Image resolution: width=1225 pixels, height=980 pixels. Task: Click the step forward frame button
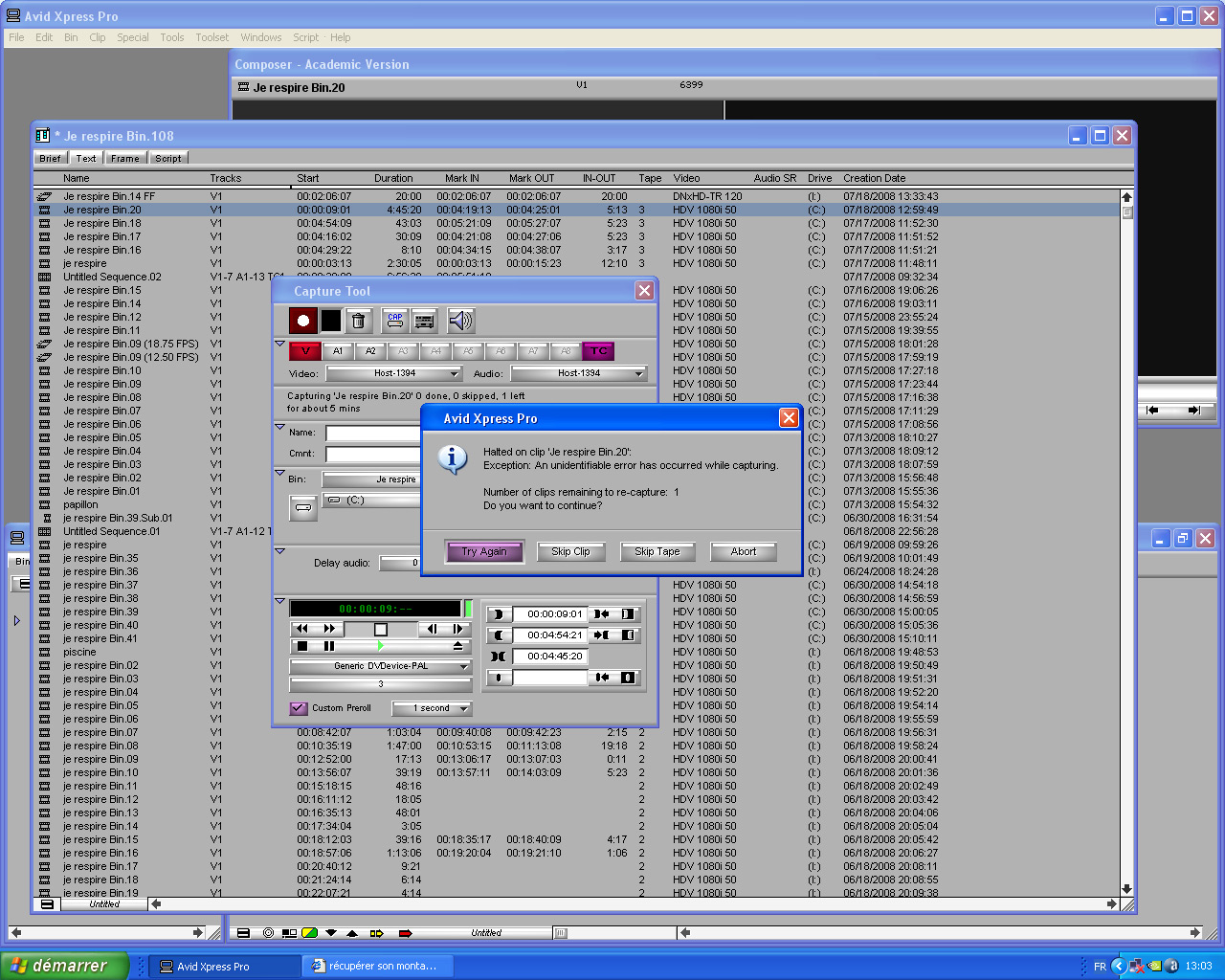[x=458, y=629]
